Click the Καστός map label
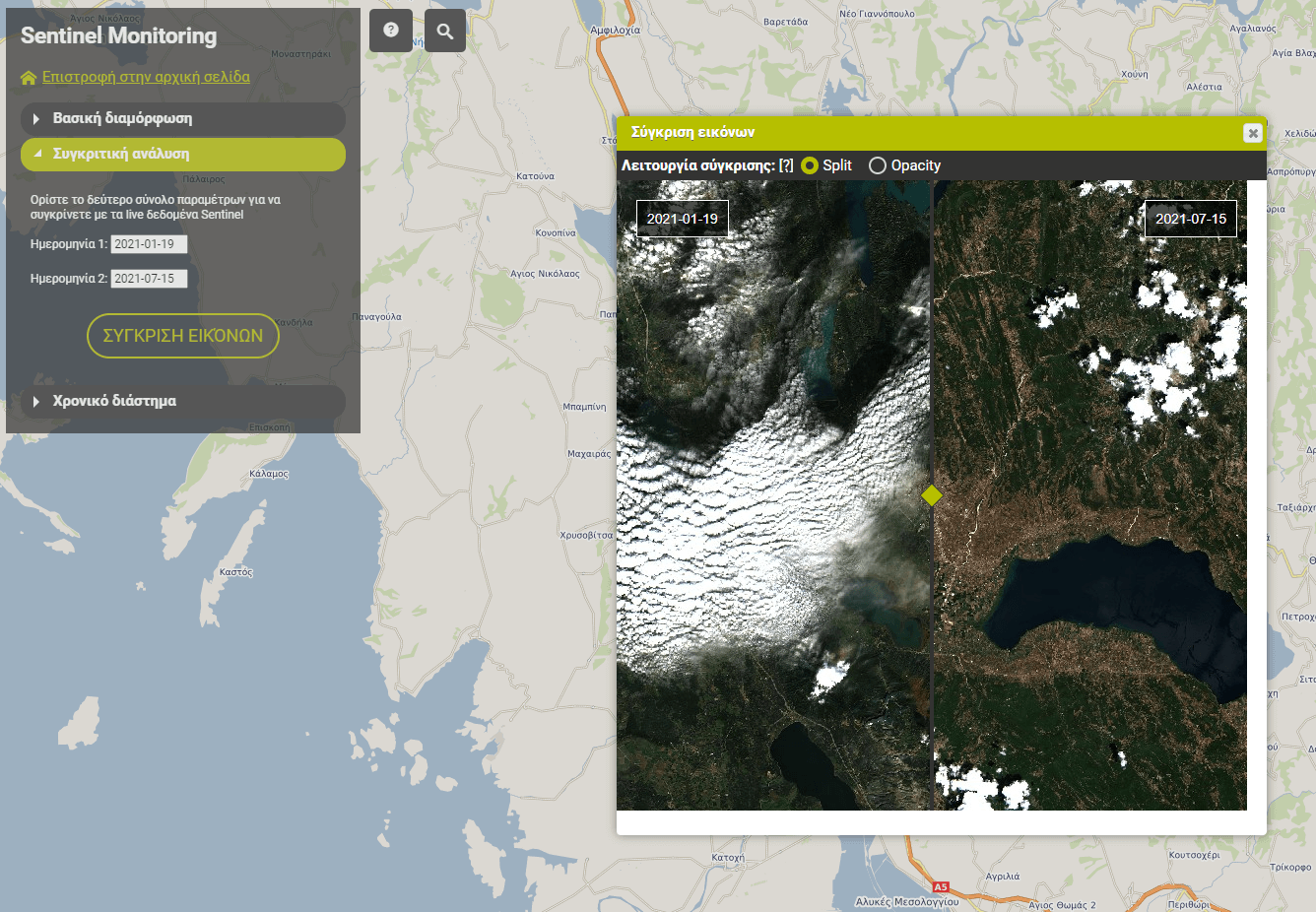1316x912 pixels. pyautogui.click(x=236, y=572)
